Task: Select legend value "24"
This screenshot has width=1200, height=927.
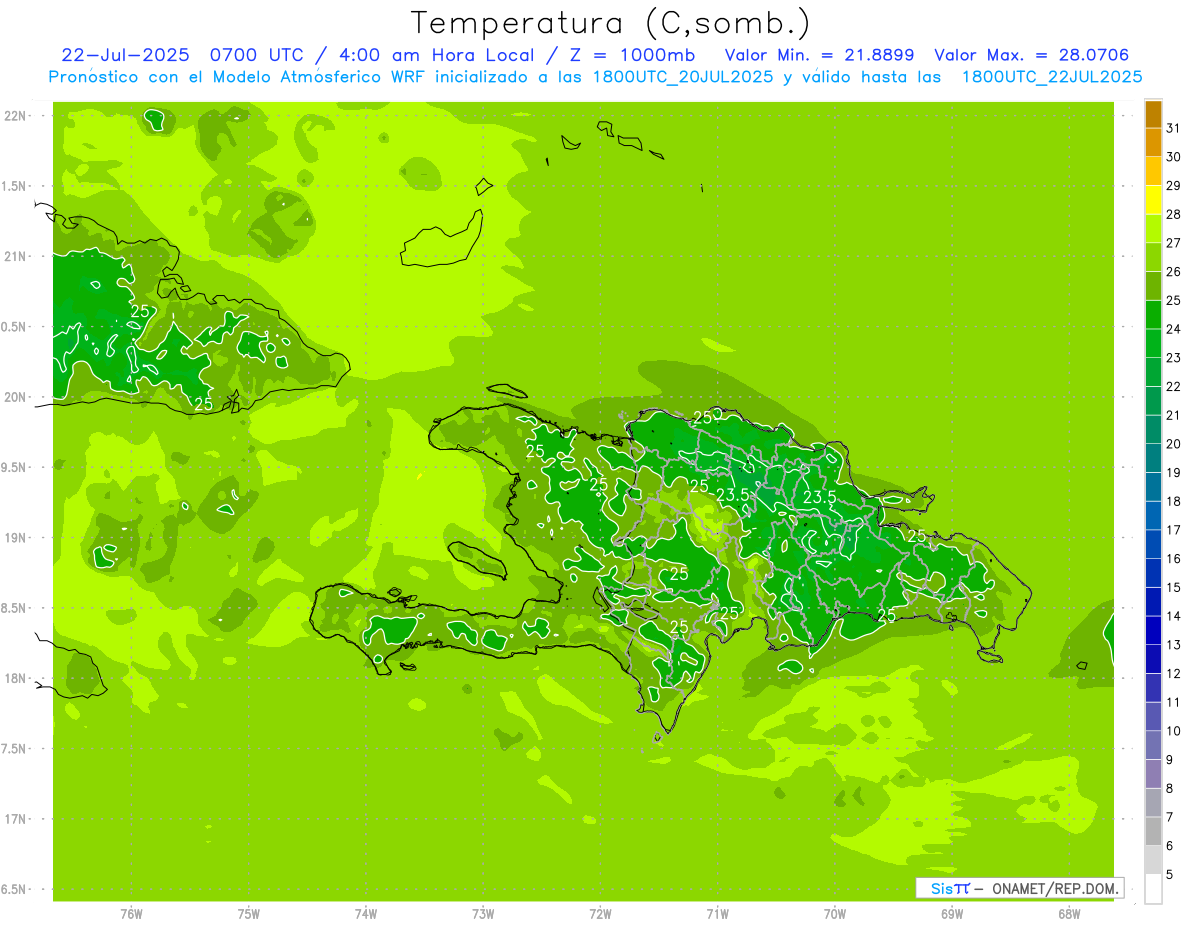Action: click(1173, 329)
